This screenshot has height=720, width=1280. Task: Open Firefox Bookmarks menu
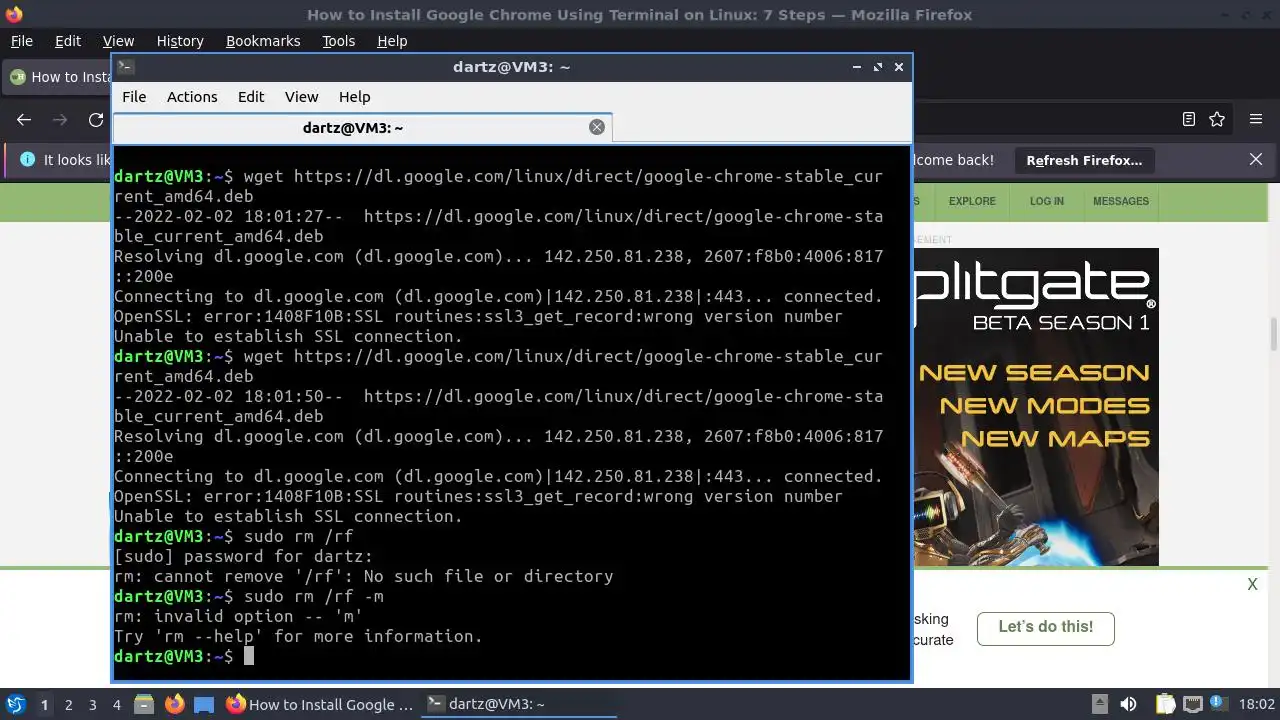(263, 41)
